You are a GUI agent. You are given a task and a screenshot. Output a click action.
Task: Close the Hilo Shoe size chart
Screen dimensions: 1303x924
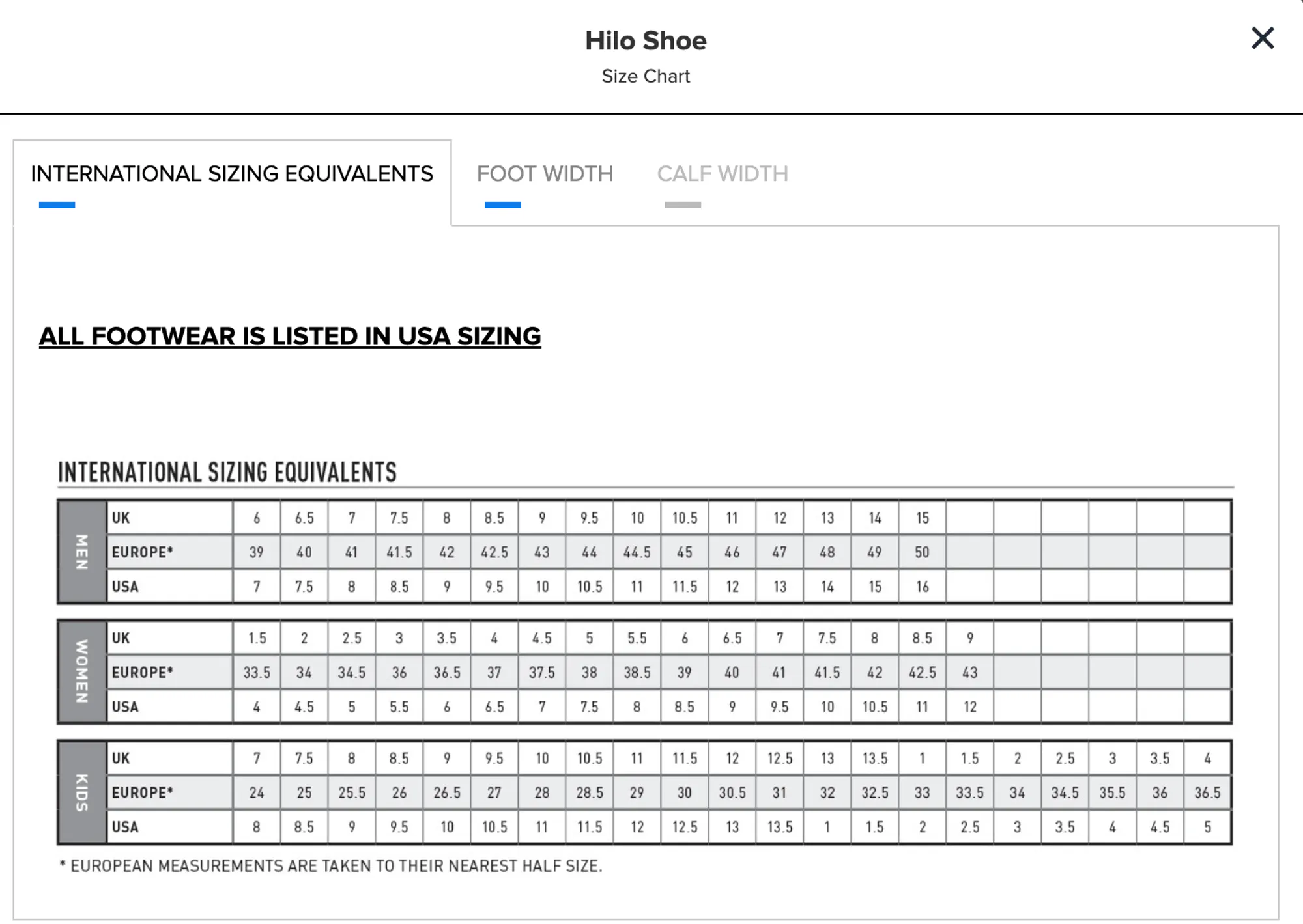coord(1262,38)
